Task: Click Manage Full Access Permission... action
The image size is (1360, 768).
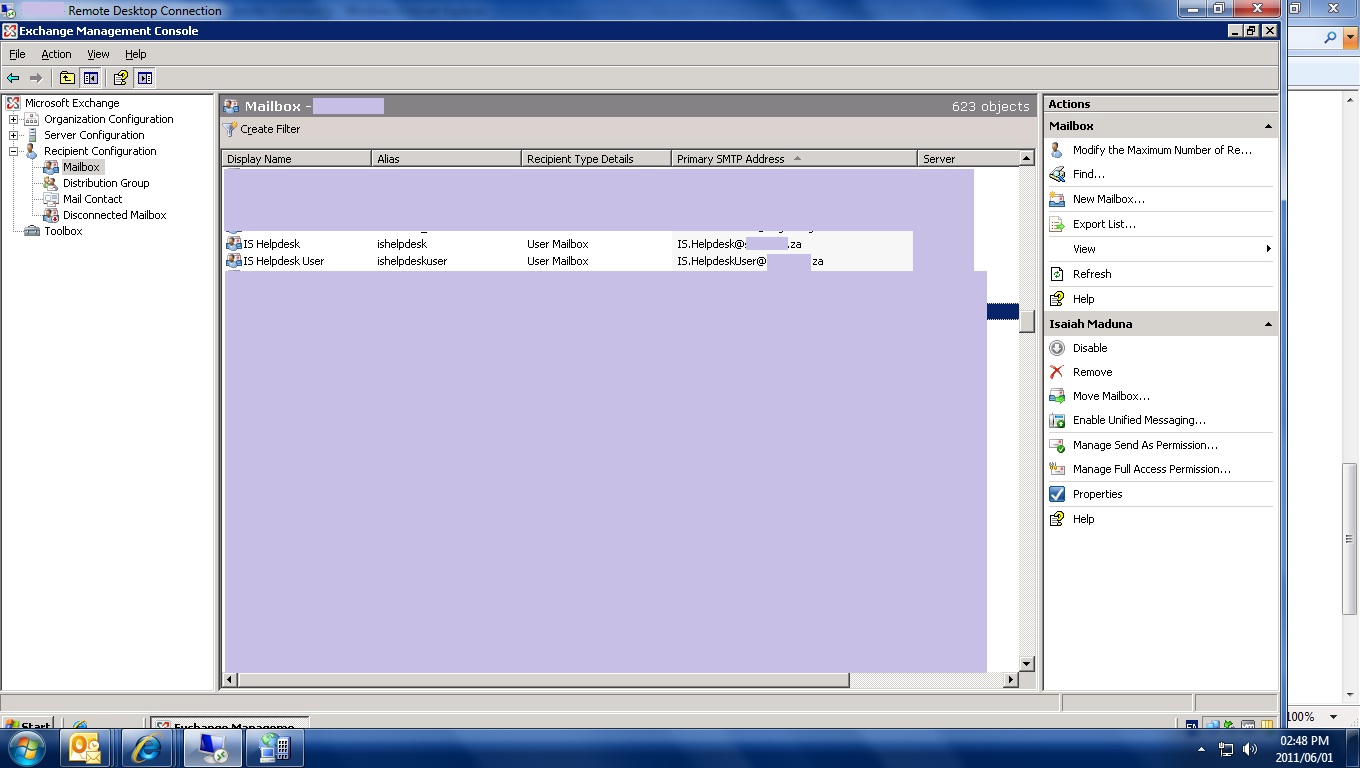Action: tap(1151, 469)
